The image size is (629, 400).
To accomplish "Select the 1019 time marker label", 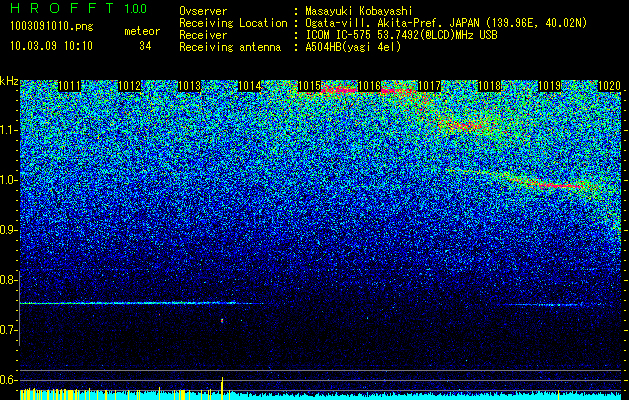I will 550,86.
